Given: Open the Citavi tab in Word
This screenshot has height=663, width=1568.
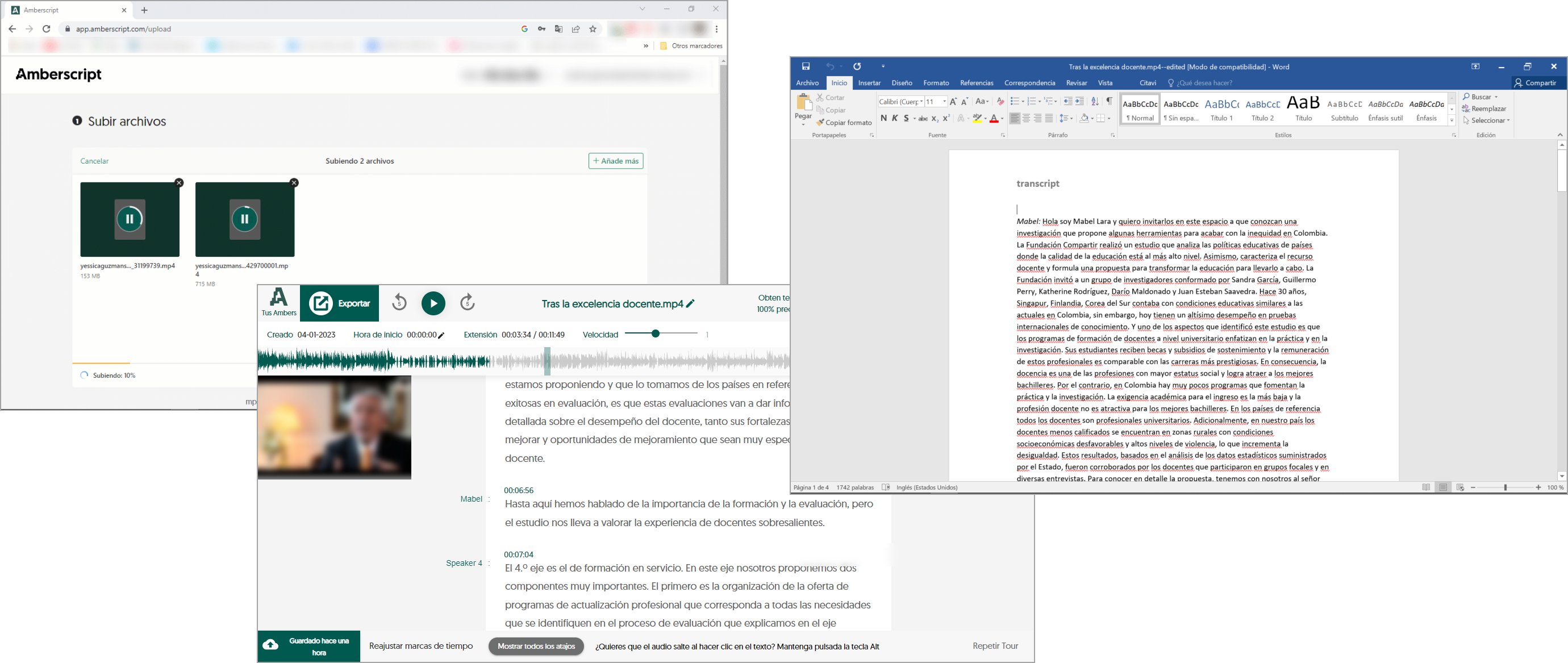Looking at the screenshot, I should click(x=1148, y=83).
